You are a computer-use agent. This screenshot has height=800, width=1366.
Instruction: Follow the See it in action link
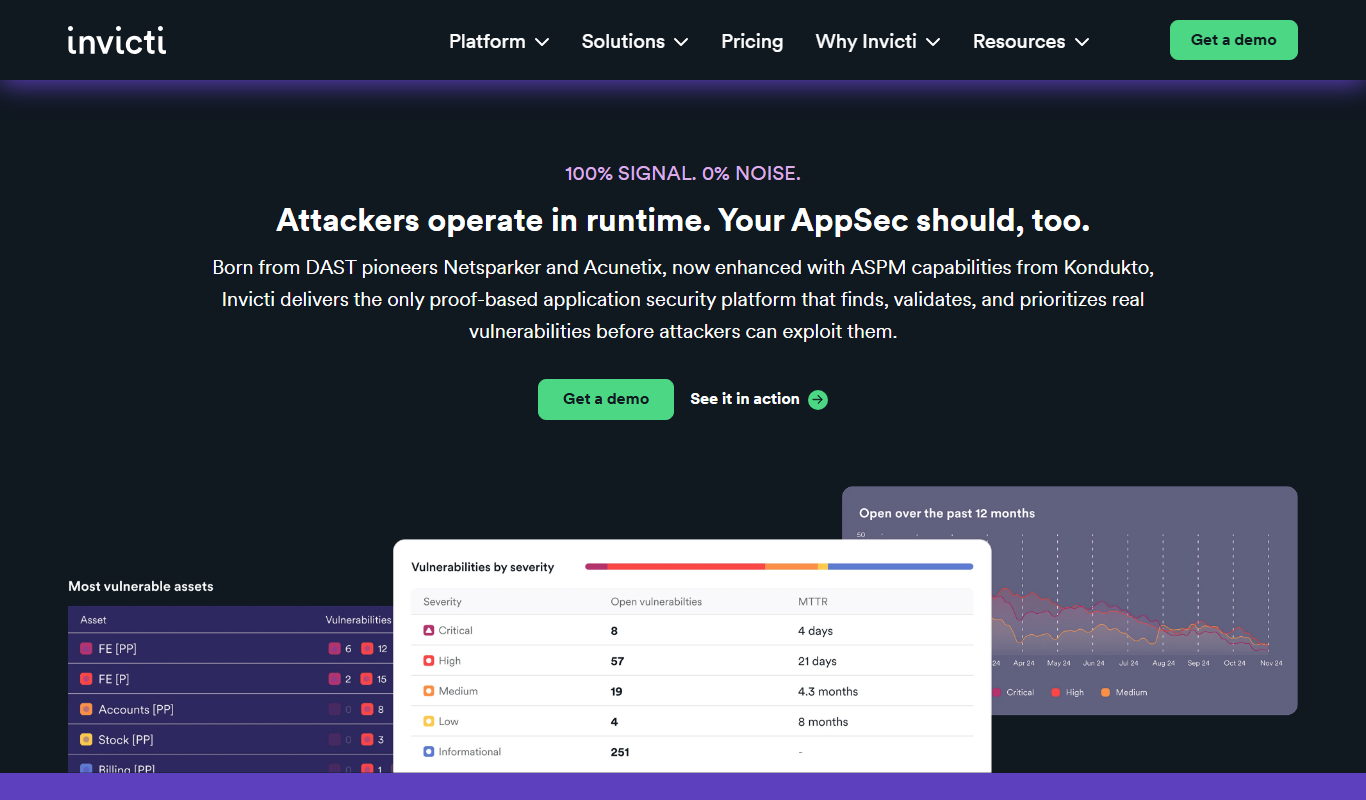[x=759, y=399]
